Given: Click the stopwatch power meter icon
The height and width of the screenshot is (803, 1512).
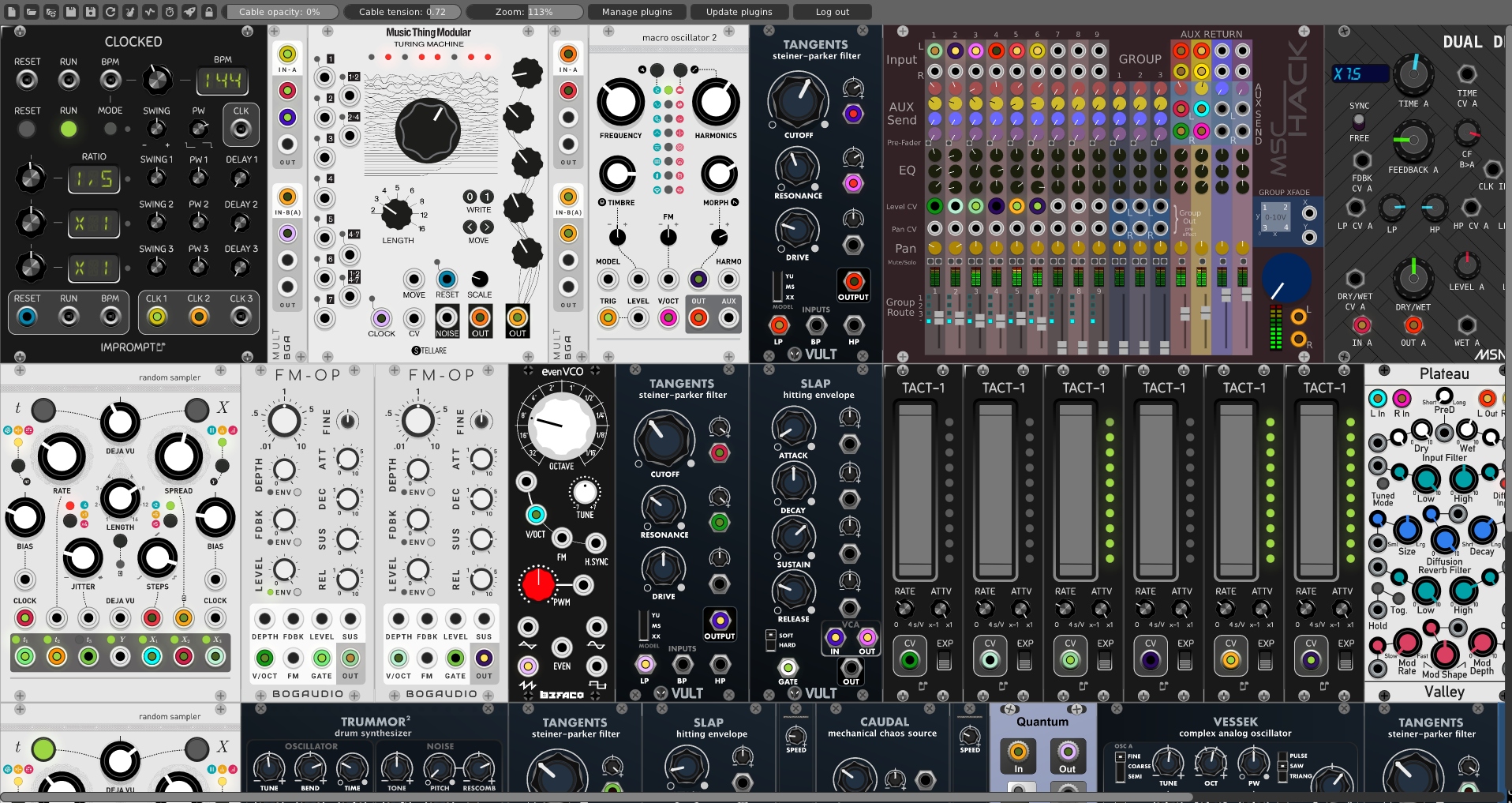Looking at the screenshot, I should tap(169, 12).
